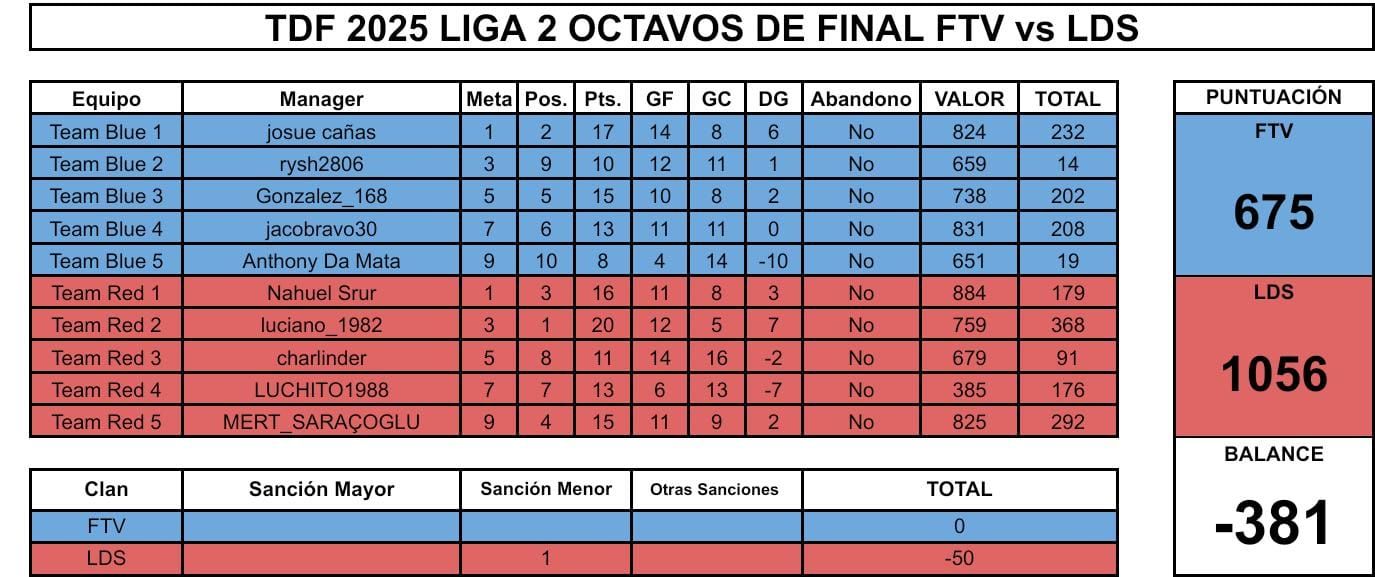Click the josue cañas manager cell
1375x577 pixels.
click(321, 132)
